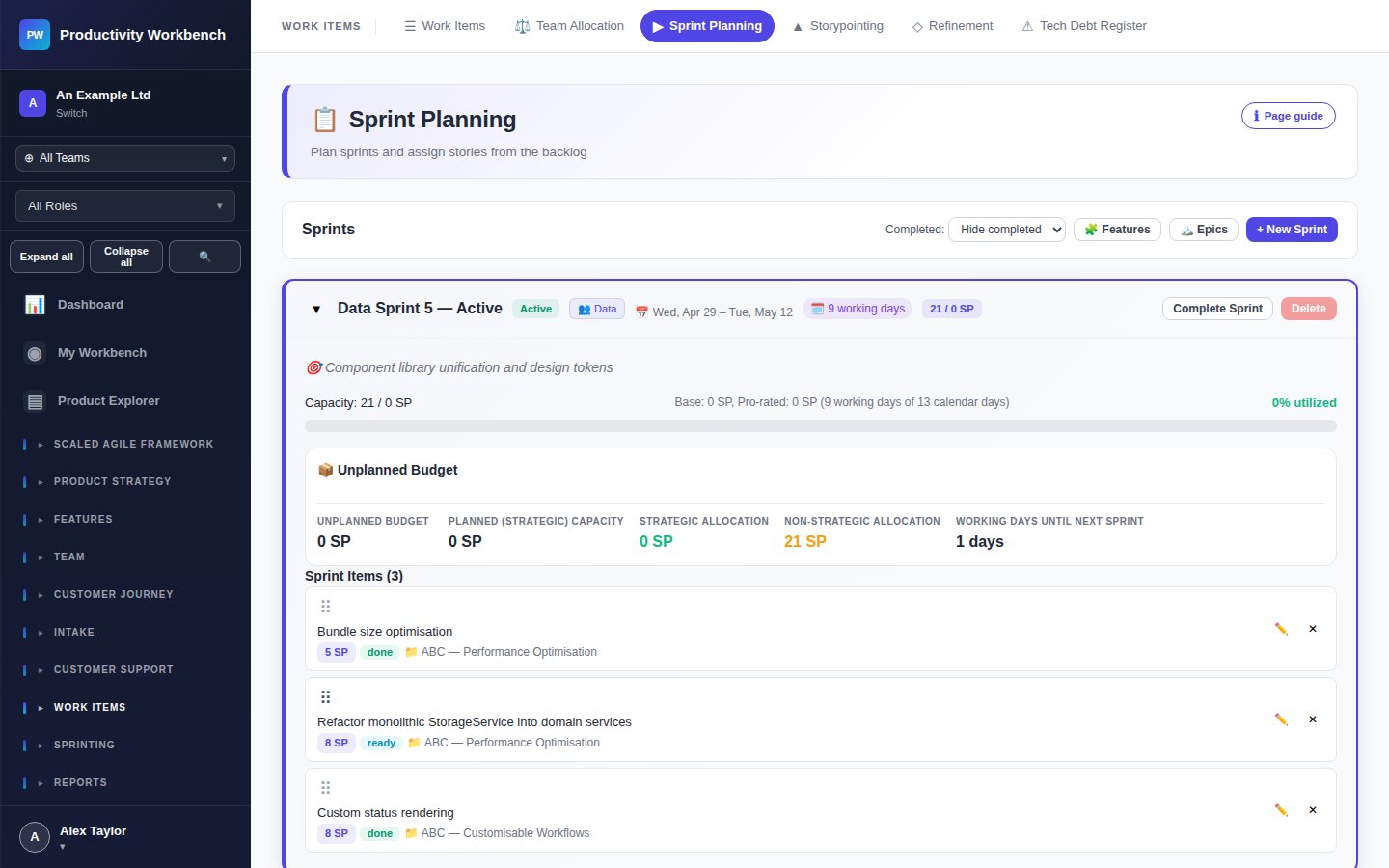Screen dimensions: 1389x868
Task: Click the PW Productivity Workbench logo icon
Action: tap(35, 35)
